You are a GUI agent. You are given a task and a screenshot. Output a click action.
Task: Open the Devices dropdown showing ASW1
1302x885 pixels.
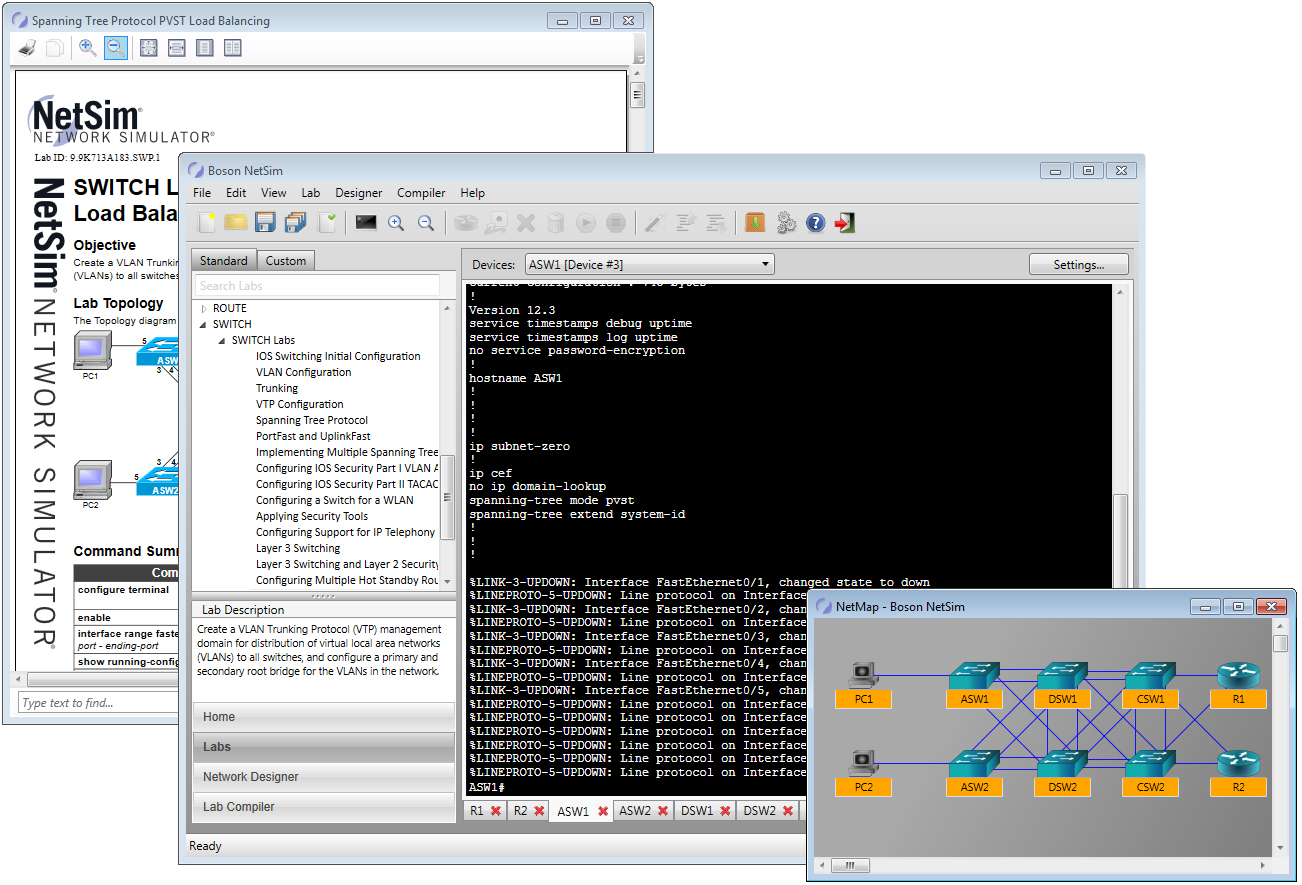pos(765,263)
